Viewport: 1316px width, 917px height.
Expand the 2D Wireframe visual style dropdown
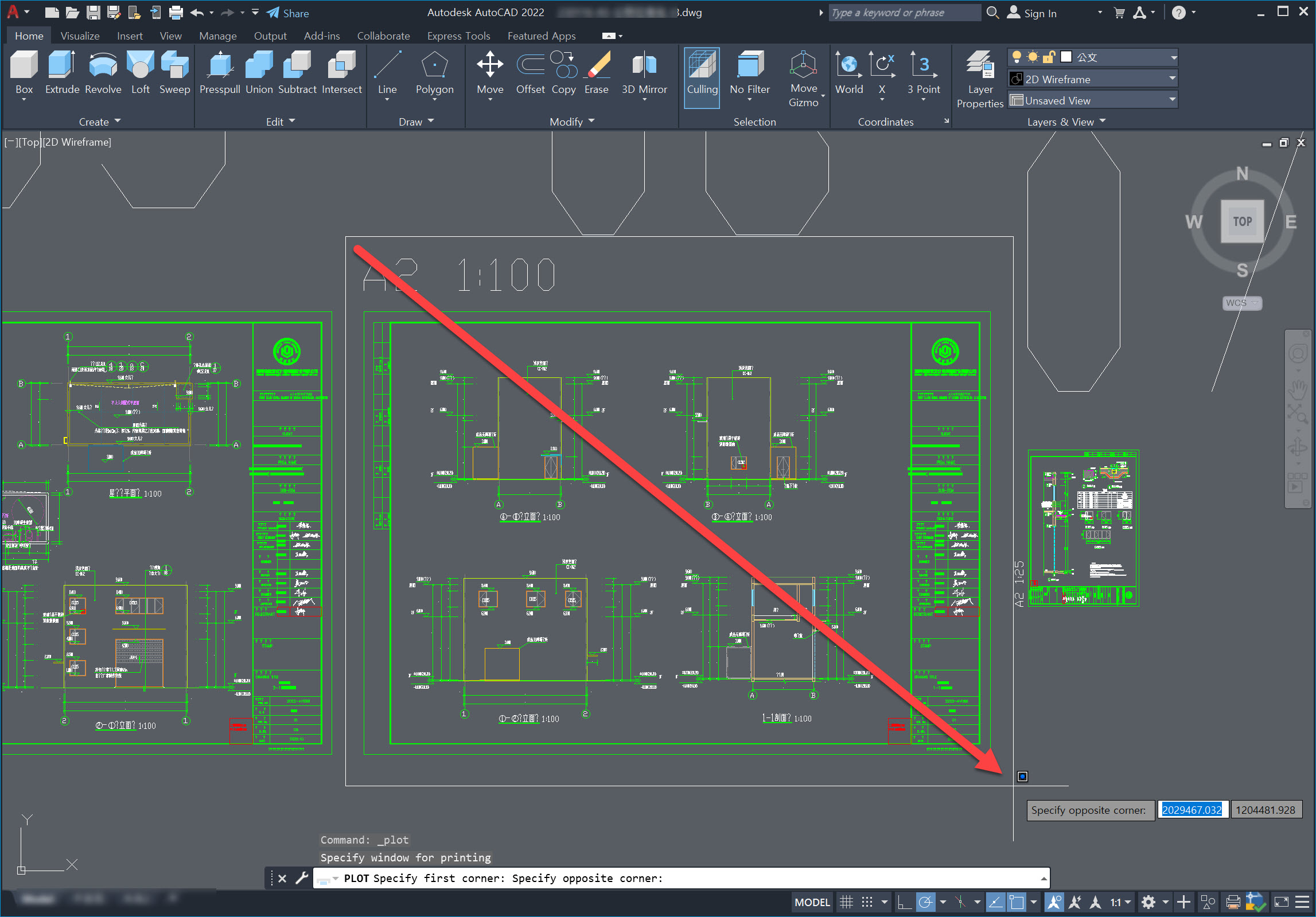coord(1172,79)
